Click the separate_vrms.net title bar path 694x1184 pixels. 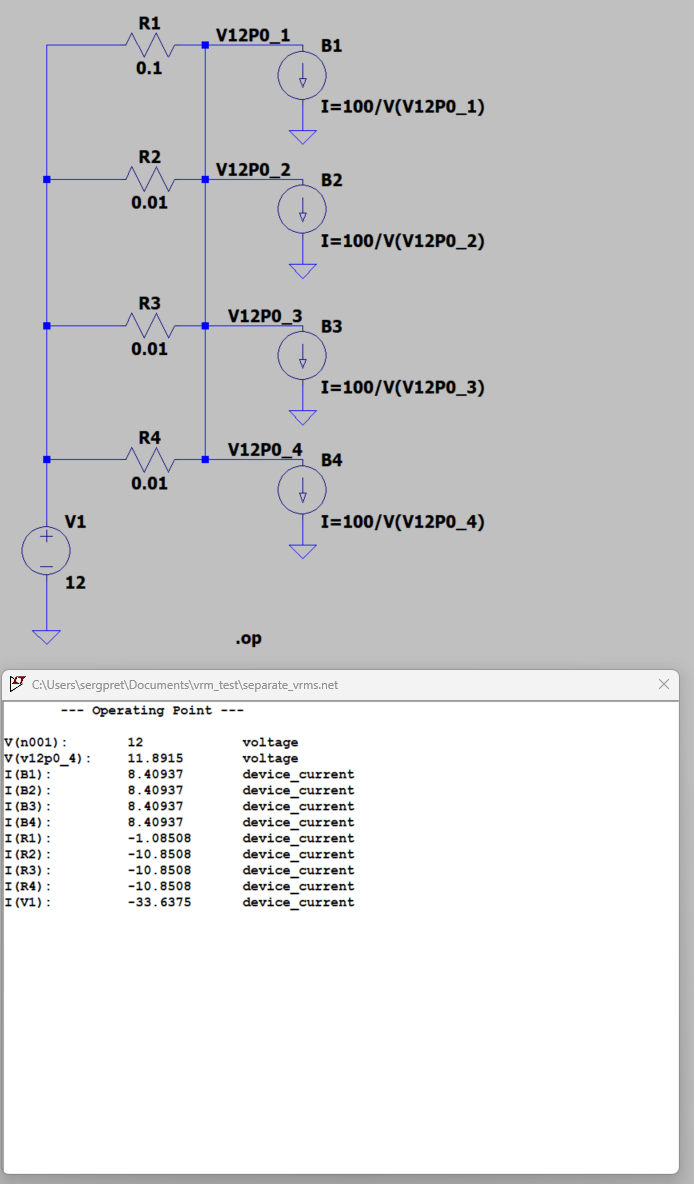click(185, 685)
